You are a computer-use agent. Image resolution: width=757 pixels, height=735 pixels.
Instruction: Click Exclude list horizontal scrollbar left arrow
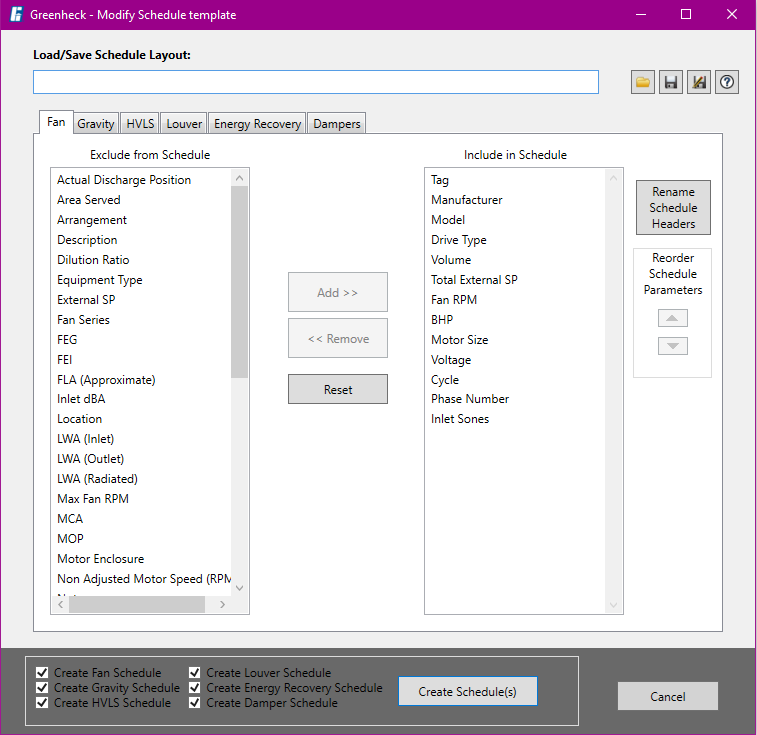coord(61,604)
